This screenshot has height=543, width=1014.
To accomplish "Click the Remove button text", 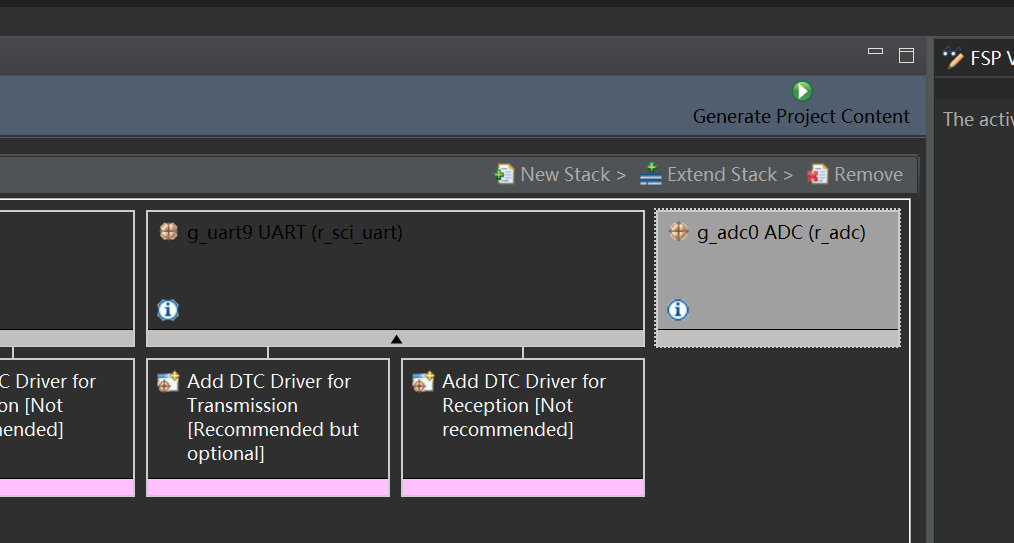I will click(x=868, y=175).
